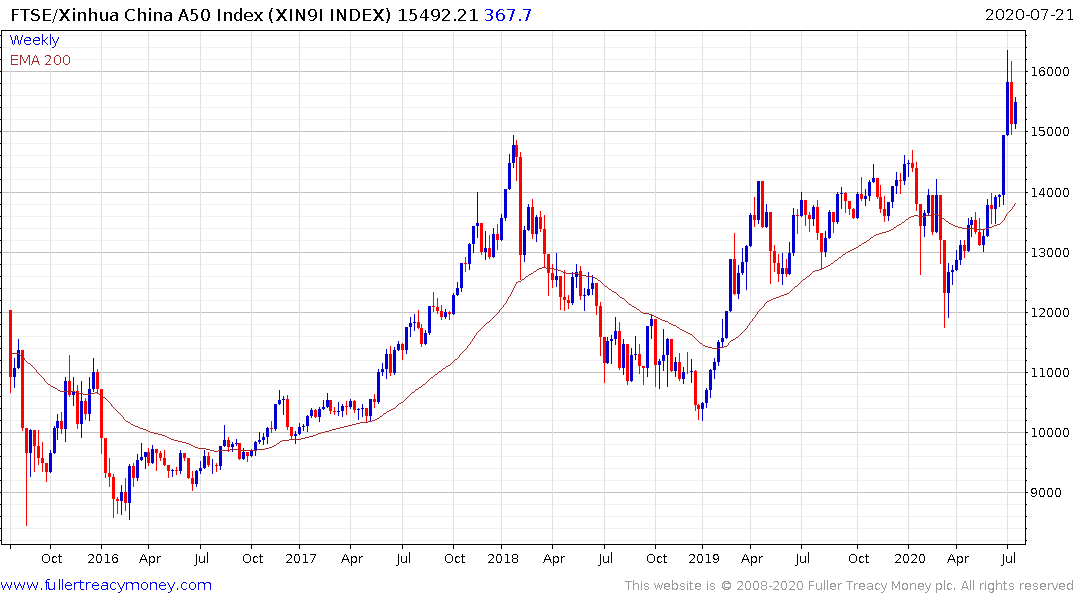Click the 12000 price axis label
The image size is (1075, 600).
click(1050, 313)
